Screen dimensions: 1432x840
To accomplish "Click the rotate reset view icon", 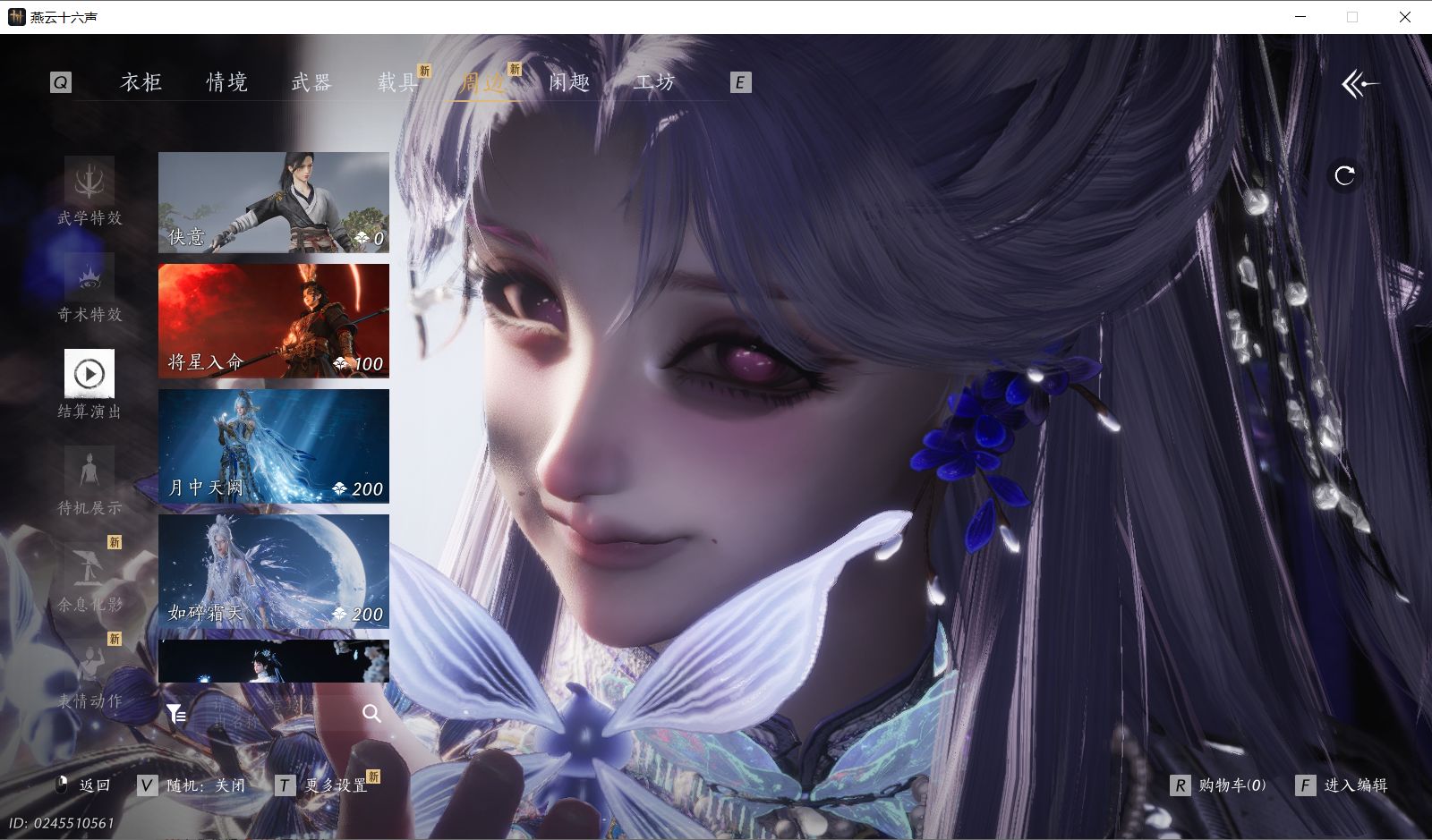I will click(1344, 175).
